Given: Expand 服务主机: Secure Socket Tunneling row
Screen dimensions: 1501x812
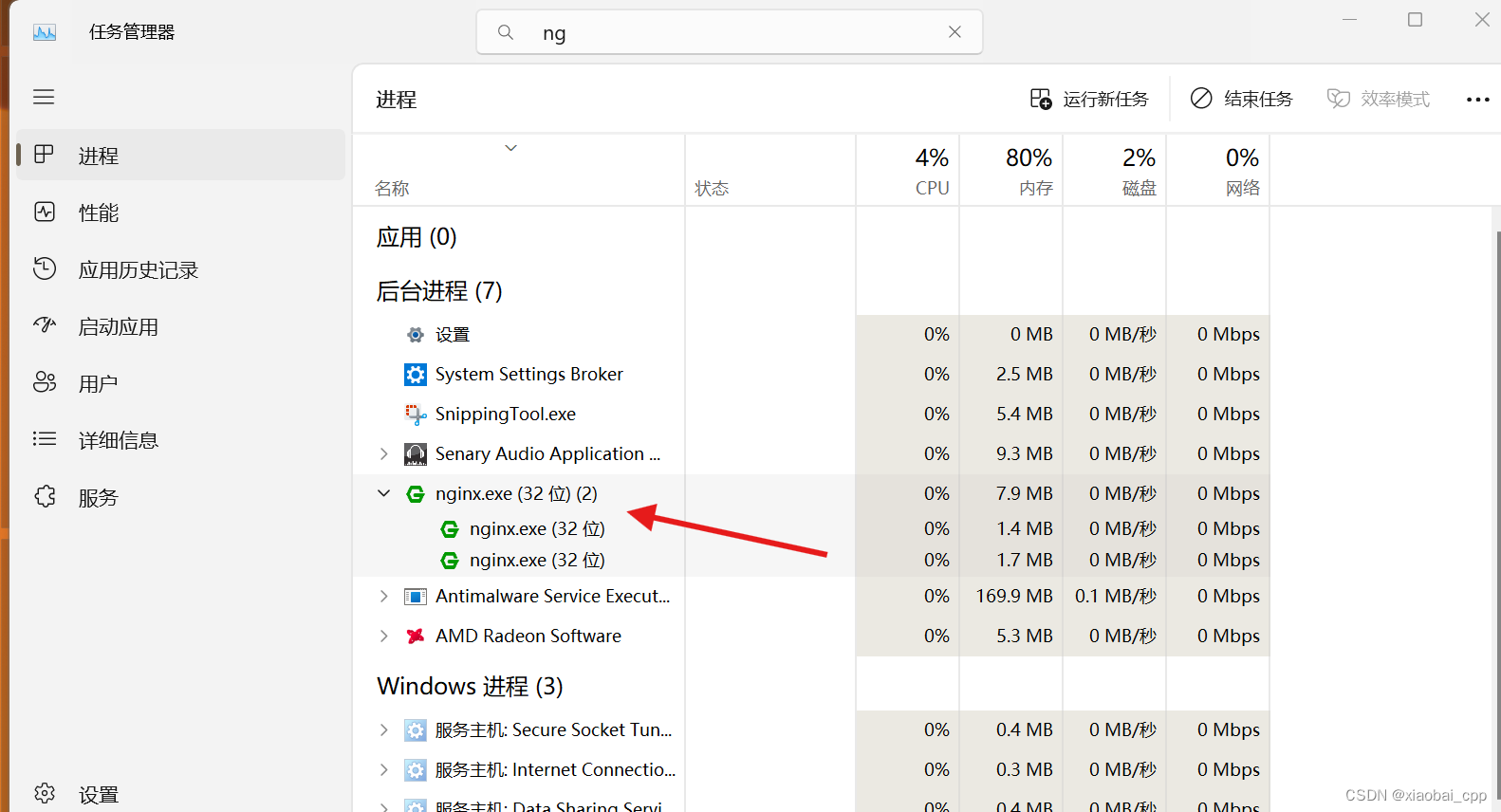Looking at the screenshot, I should [383, 730].
